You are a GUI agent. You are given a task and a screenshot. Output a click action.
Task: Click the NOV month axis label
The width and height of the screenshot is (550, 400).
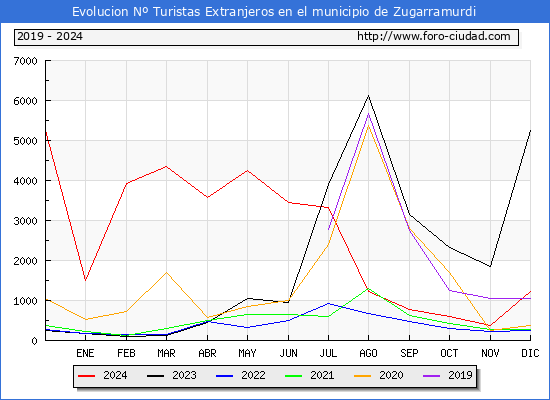tap(490, 353)
